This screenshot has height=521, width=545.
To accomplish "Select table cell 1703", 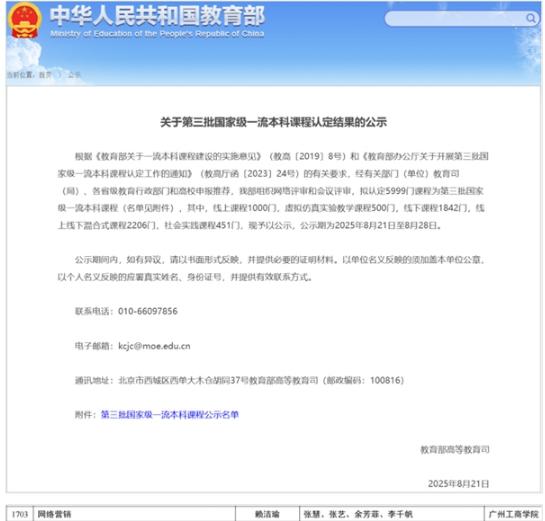I will [20, 514].
